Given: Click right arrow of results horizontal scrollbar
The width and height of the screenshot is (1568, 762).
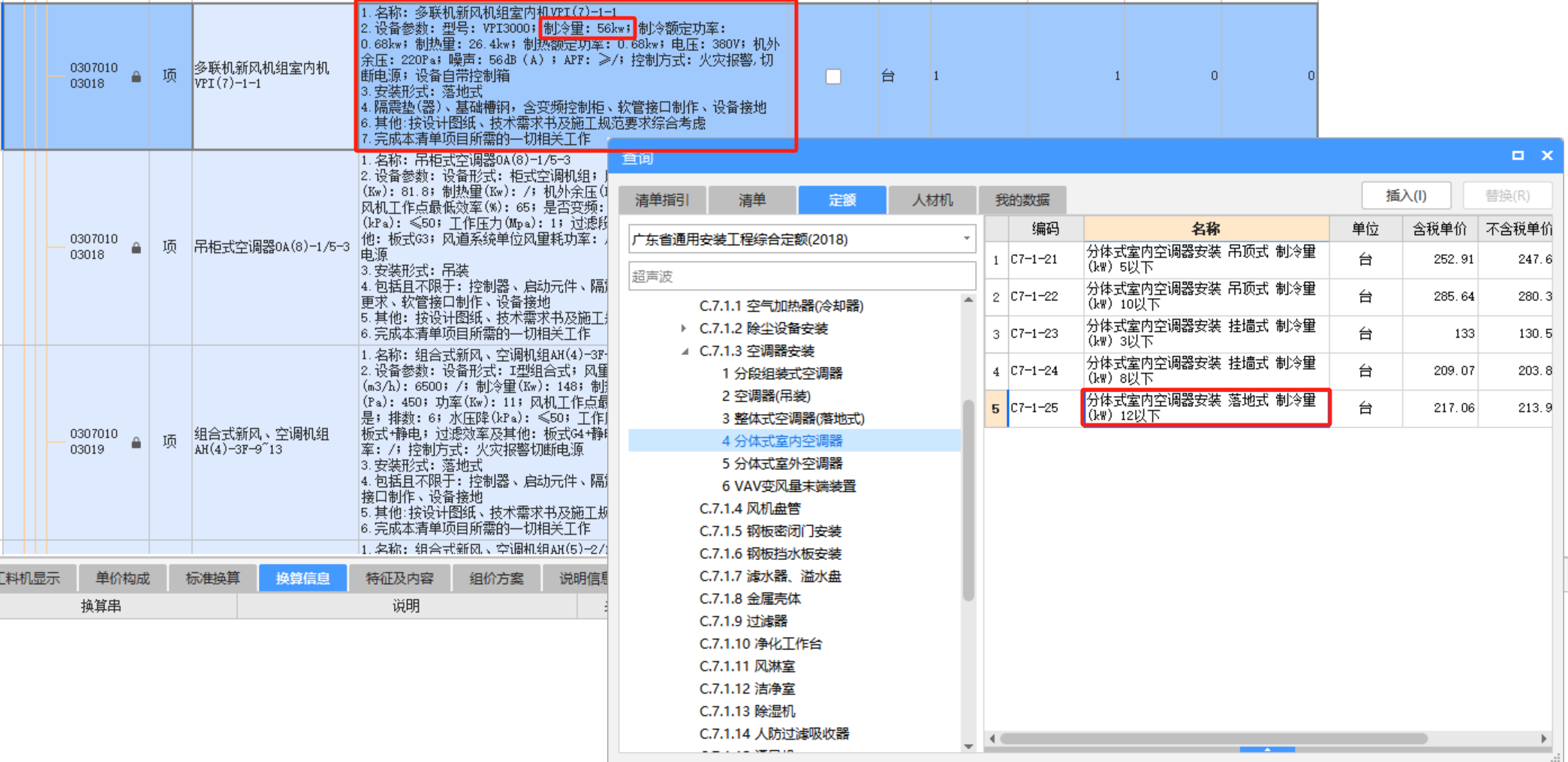Looking at the screenshot, I should (x=1543, y=739).
